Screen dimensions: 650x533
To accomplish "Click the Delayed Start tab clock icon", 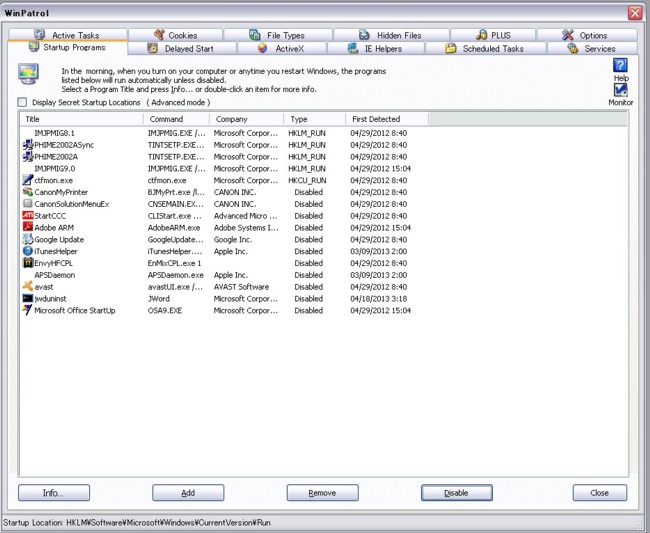I will 153,48.
